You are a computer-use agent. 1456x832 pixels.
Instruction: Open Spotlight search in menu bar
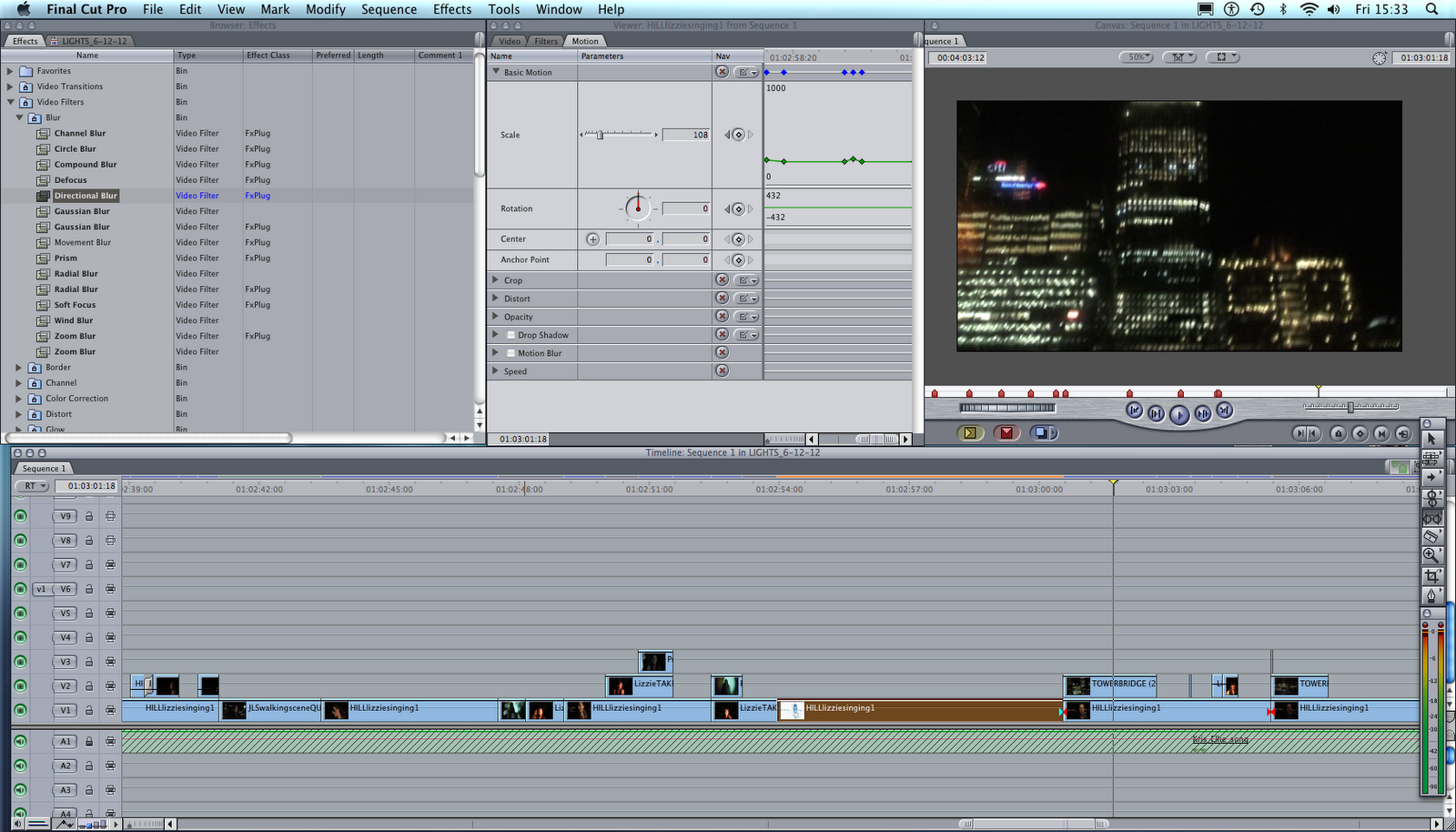click(x=1431, y=9)
